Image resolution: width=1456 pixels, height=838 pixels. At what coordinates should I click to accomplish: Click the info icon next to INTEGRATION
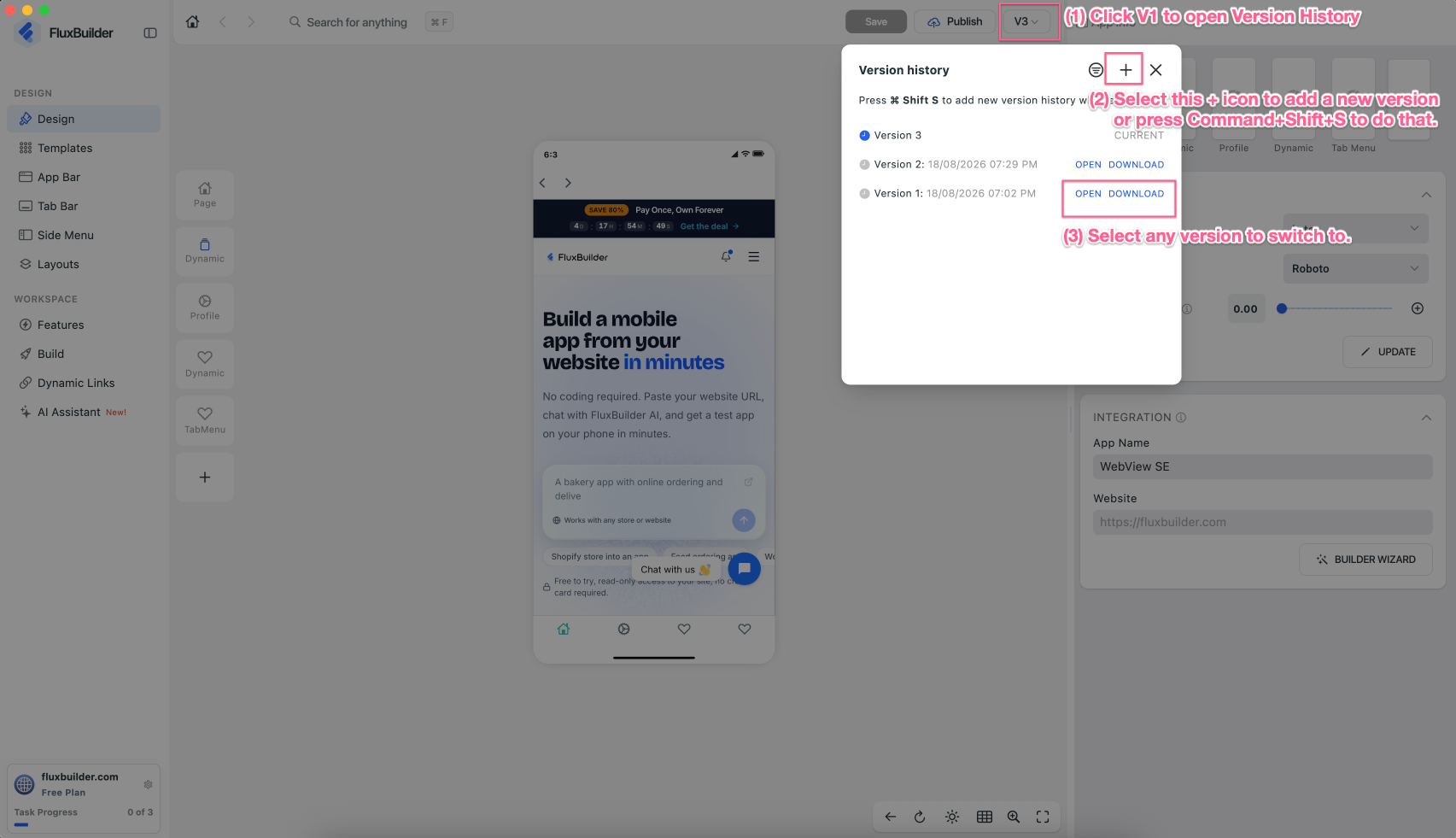pyautogui.click(x=1181, y=418)
